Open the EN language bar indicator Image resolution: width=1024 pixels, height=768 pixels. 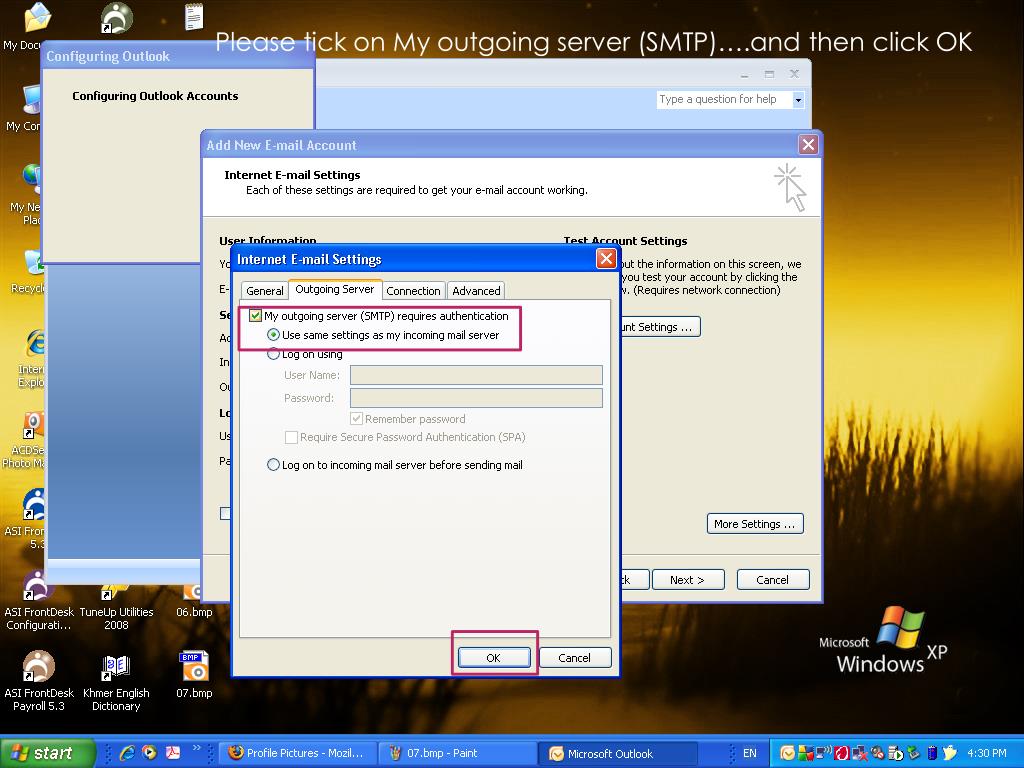tap(749, 753)
